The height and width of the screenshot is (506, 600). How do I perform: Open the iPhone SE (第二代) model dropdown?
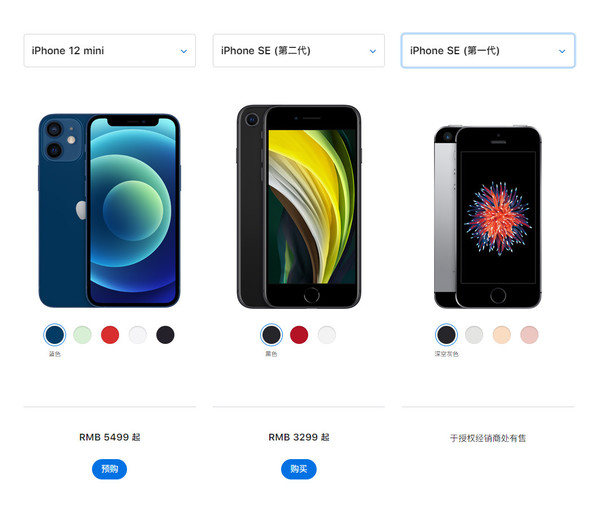point(298,51)
